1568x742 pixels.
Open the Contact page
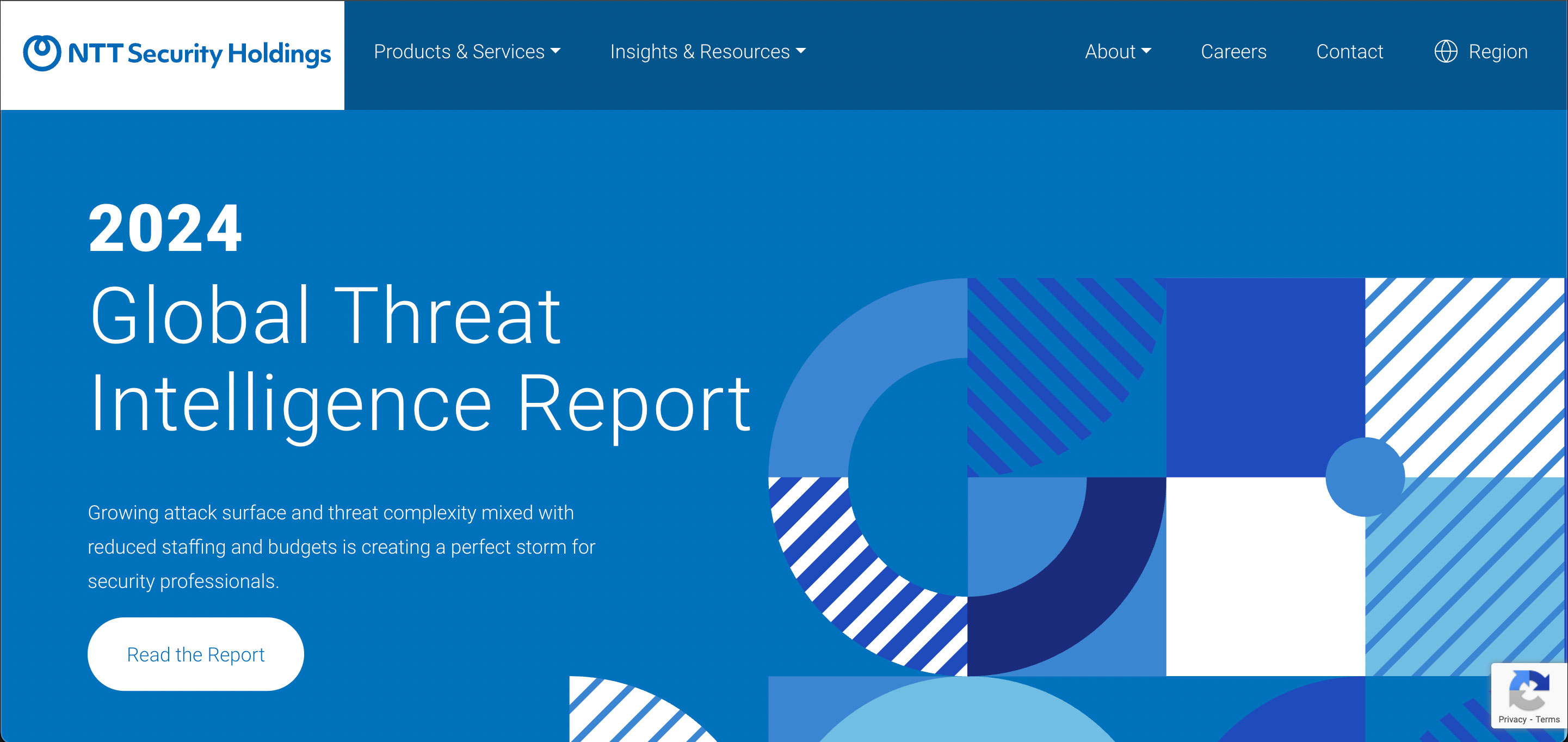coord(1349,52)
